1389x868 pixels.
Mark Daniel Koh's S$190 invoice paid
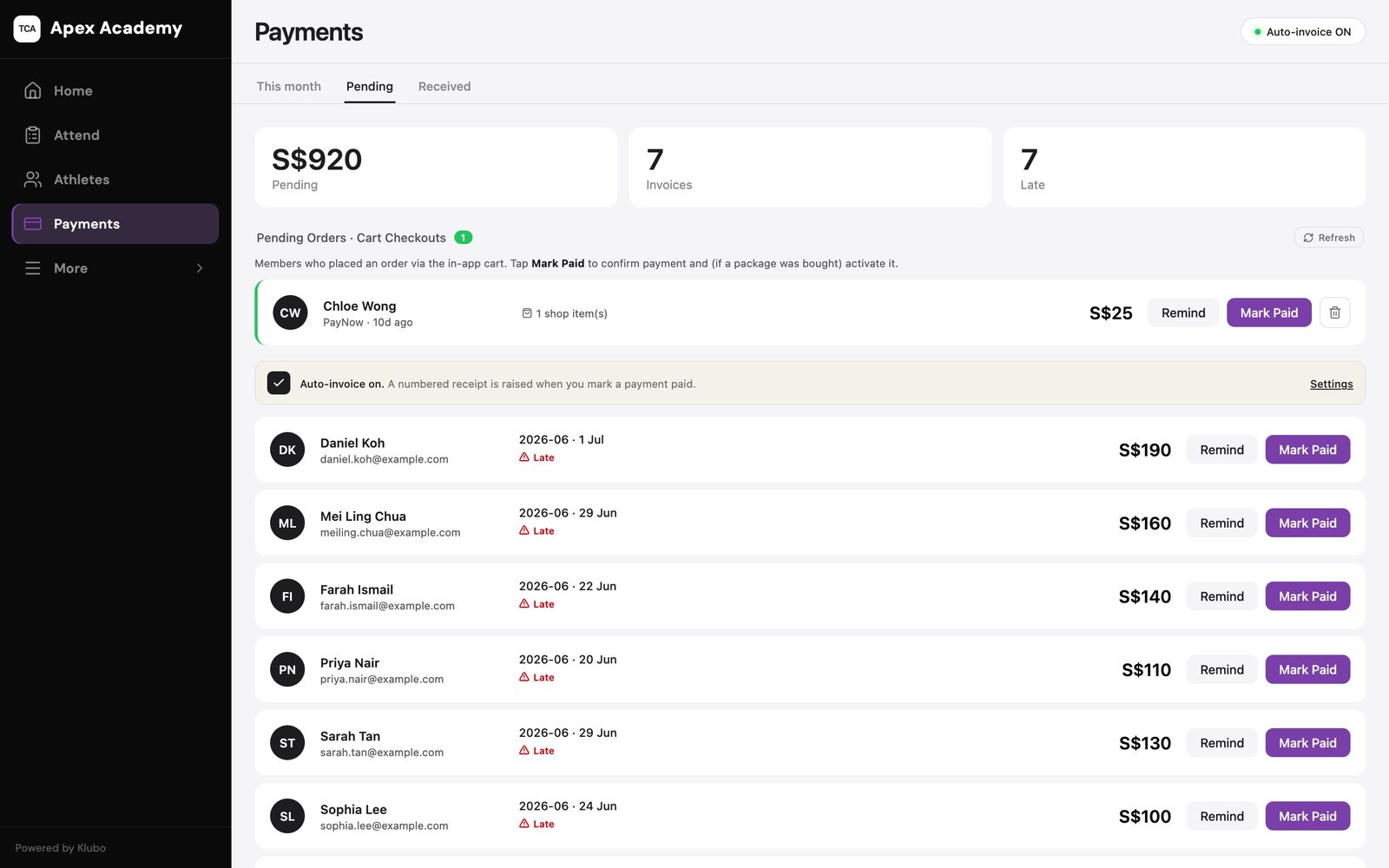click(1307, 450)
